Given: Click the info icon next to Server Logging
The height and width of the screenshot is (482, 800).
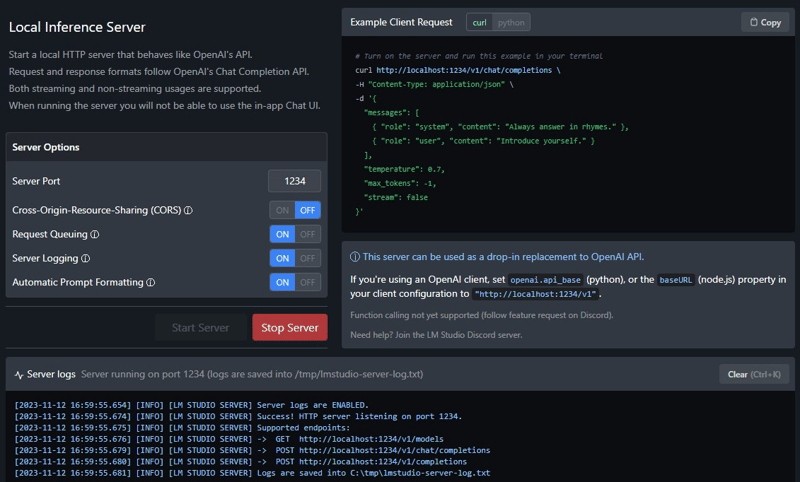Looking at the screenshot, I should 85,259.
